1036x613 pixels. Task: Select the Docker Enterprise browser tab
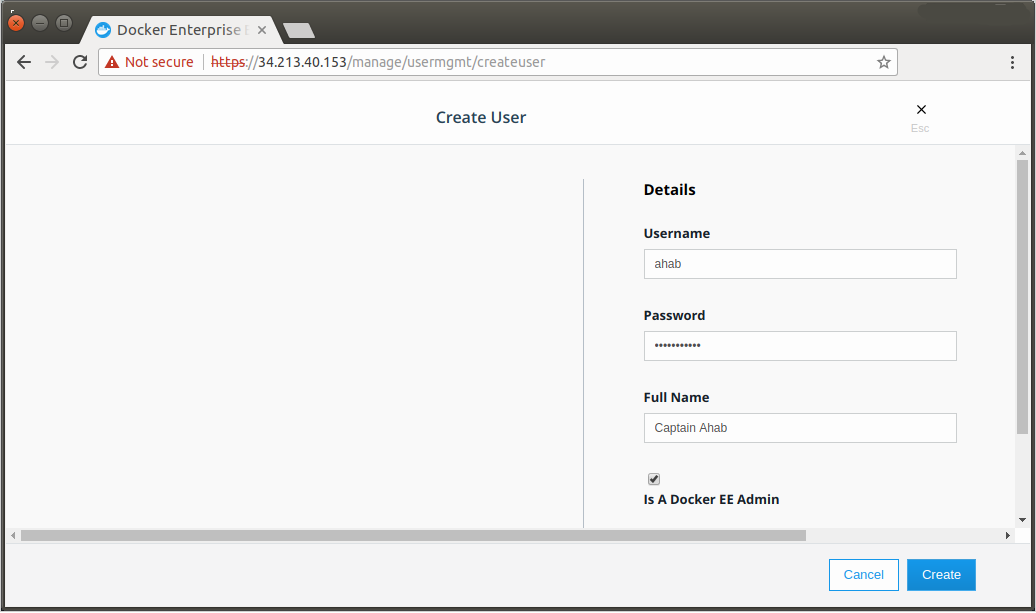170,30
